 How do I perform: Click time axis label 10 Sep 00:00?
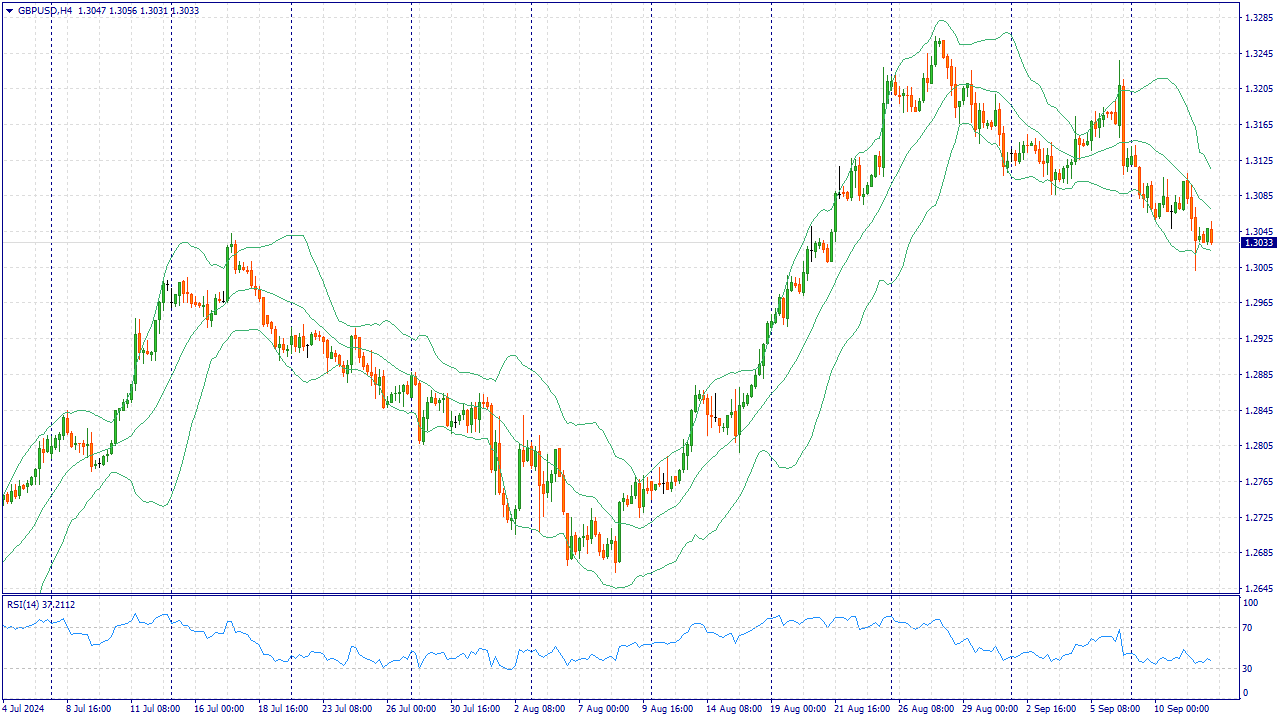(x=1181, y=709)
